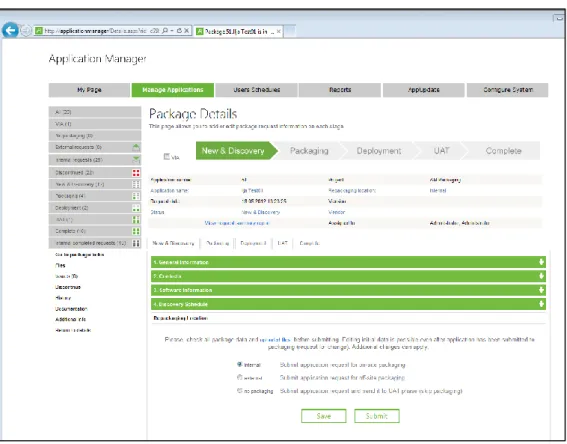Expand 1. General Information arrow
The image size is (567, 444).
pyautogui.click(x=541, y=262)
